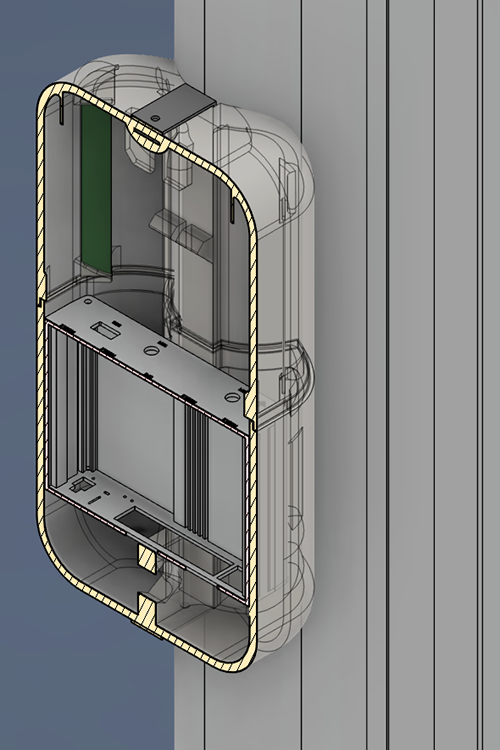Click keyed cutout at left of lower plate
This screenshot has height=750, width=500.
(80, 486)
